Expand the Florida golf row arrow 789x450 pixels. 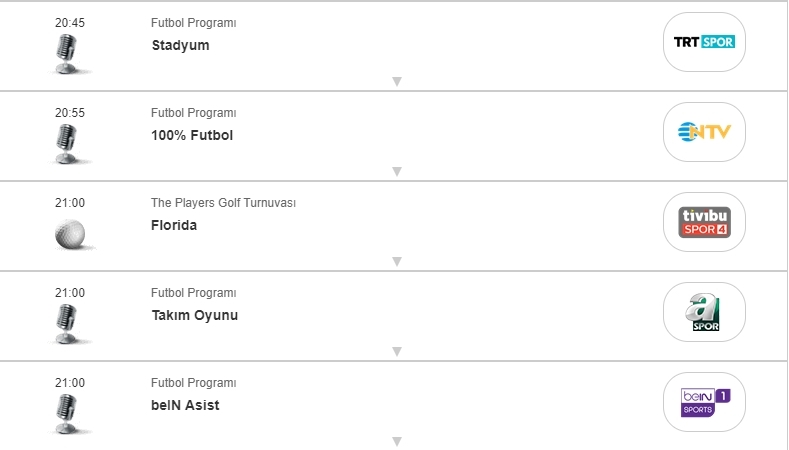[396, 262]
